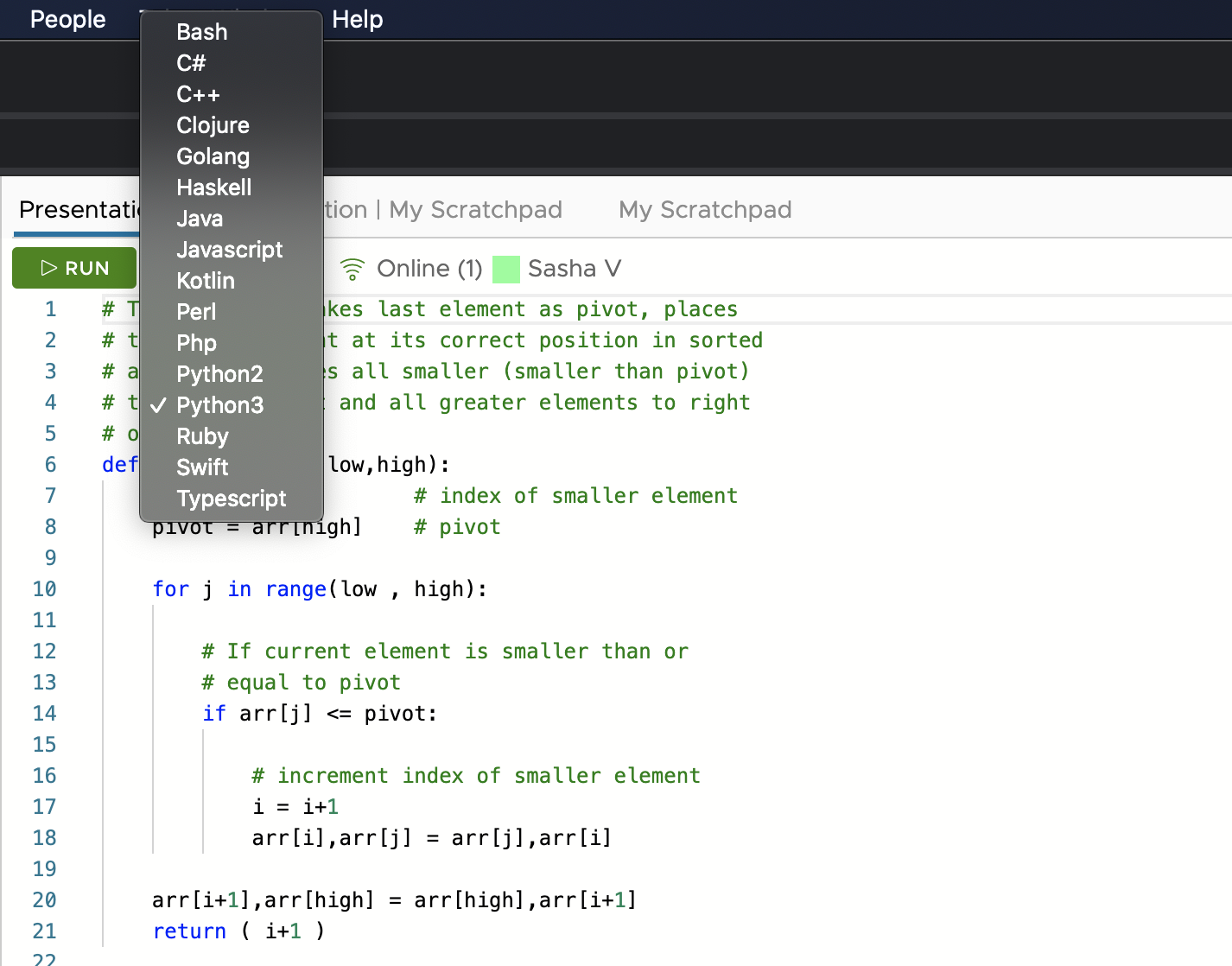Image resolution: width=1232 pixels, height=966 pixels.
Task: Switch language to Ruby
Action: pyautogui.click(x=202, y=436)
